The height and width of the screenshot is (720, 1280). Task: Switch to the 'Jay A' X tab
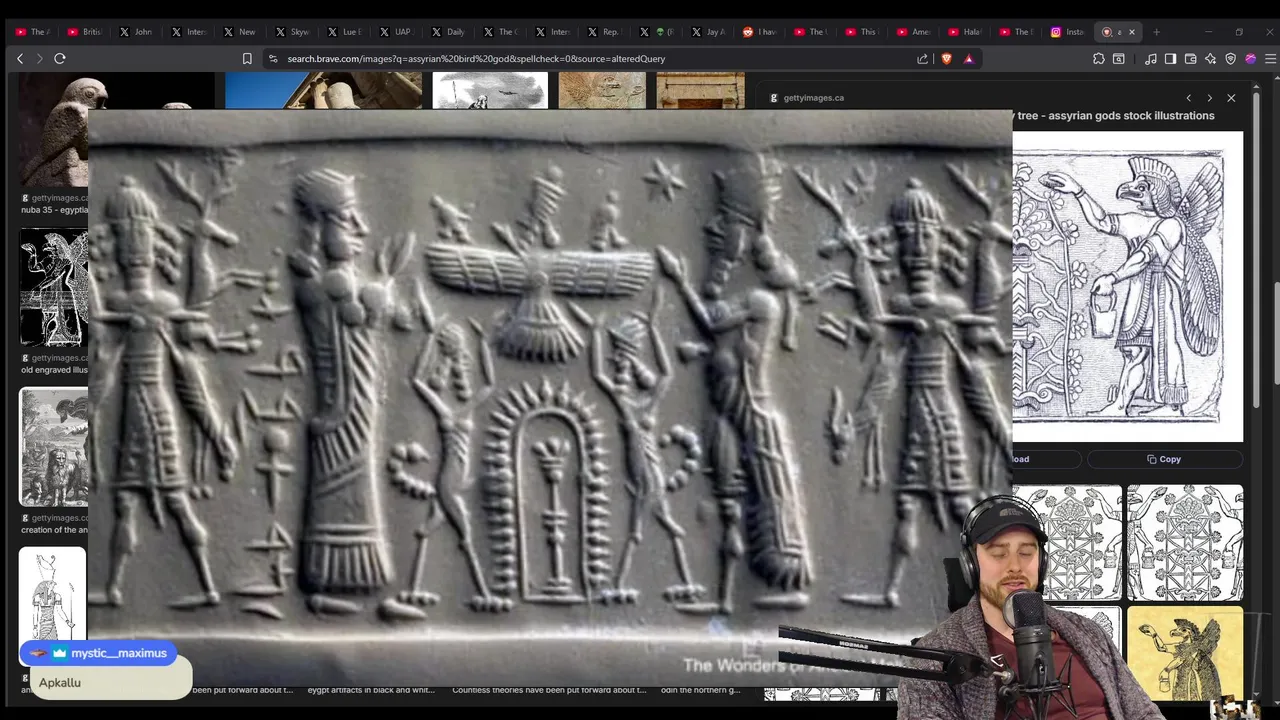[706, 32]
